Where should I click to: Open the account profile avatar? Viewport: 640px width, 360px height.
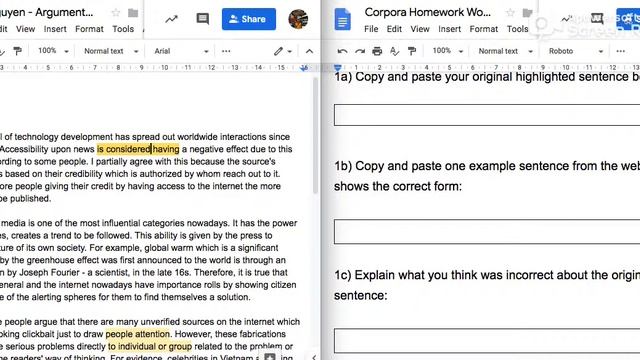pos(298,19)
